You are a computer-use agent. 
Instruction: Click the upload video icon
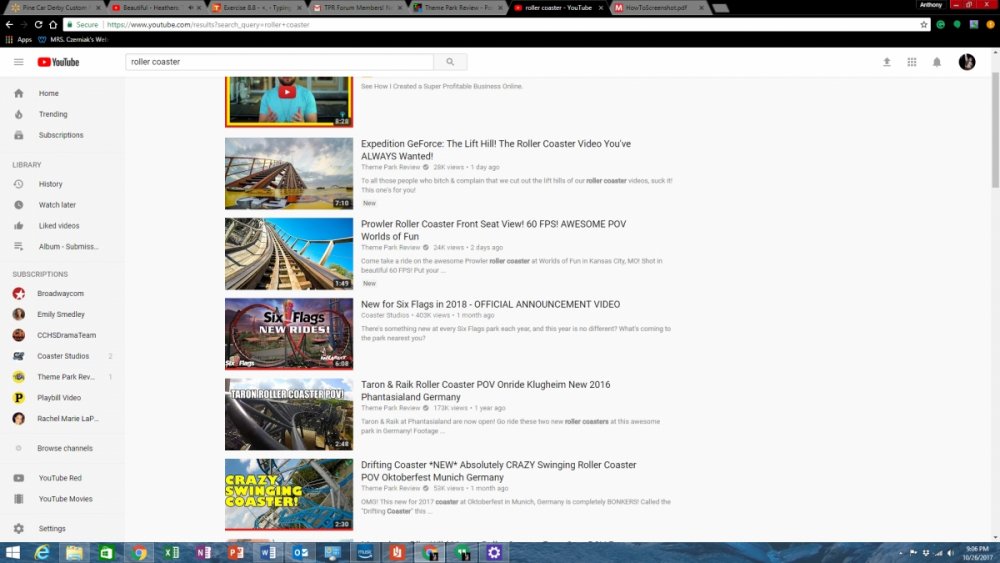click(886, 62)
